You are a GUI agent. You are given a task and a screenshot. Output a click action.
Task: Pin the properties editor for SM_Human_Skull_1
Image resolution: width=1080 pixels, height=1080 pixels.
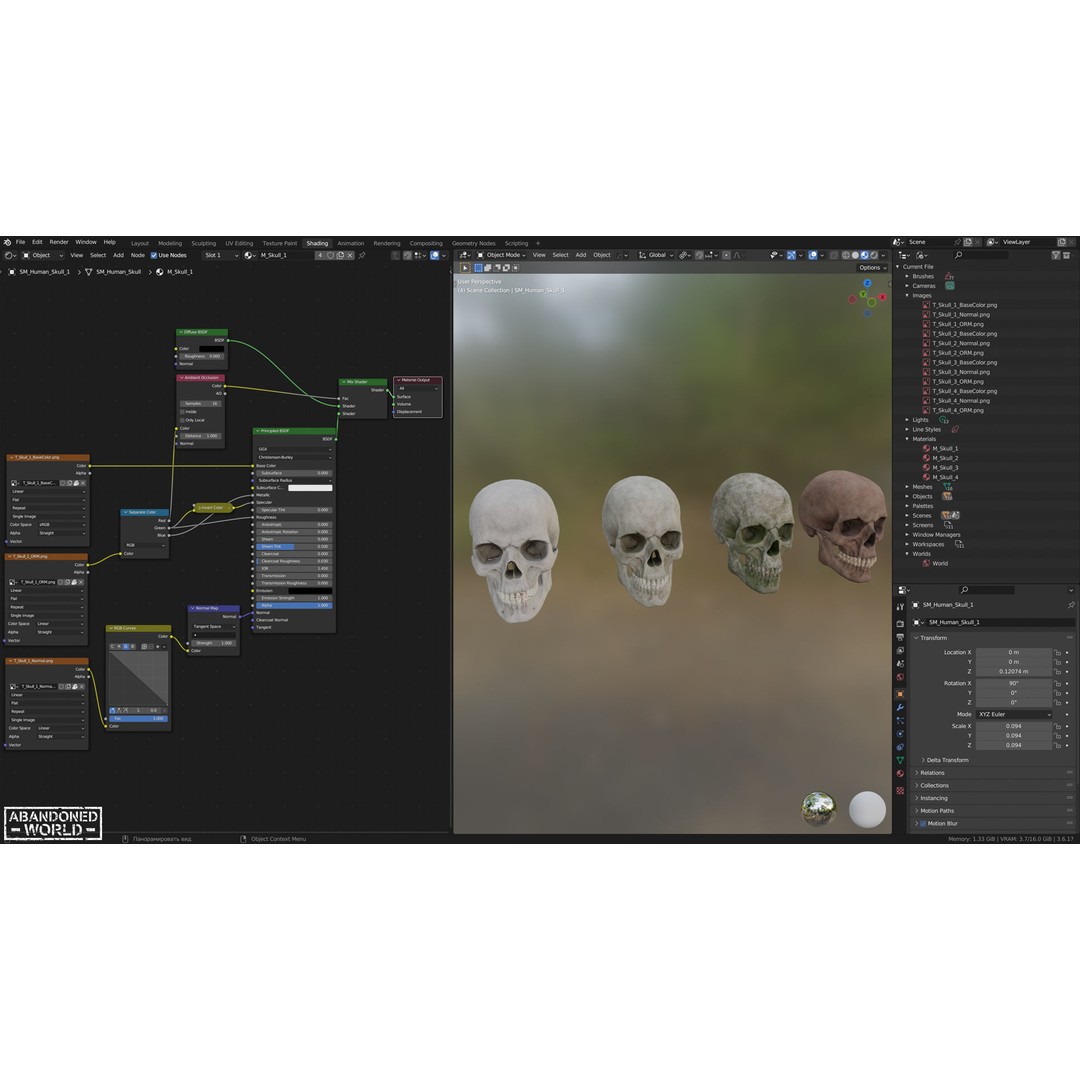pyautogui.click(x=1071, y=605)
